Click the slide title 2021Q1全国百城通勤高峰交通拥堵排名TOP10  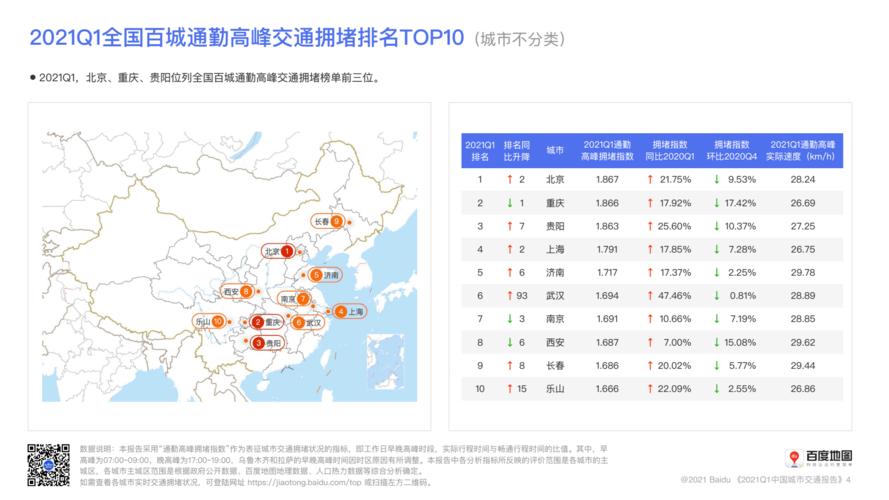click(247, 37)
